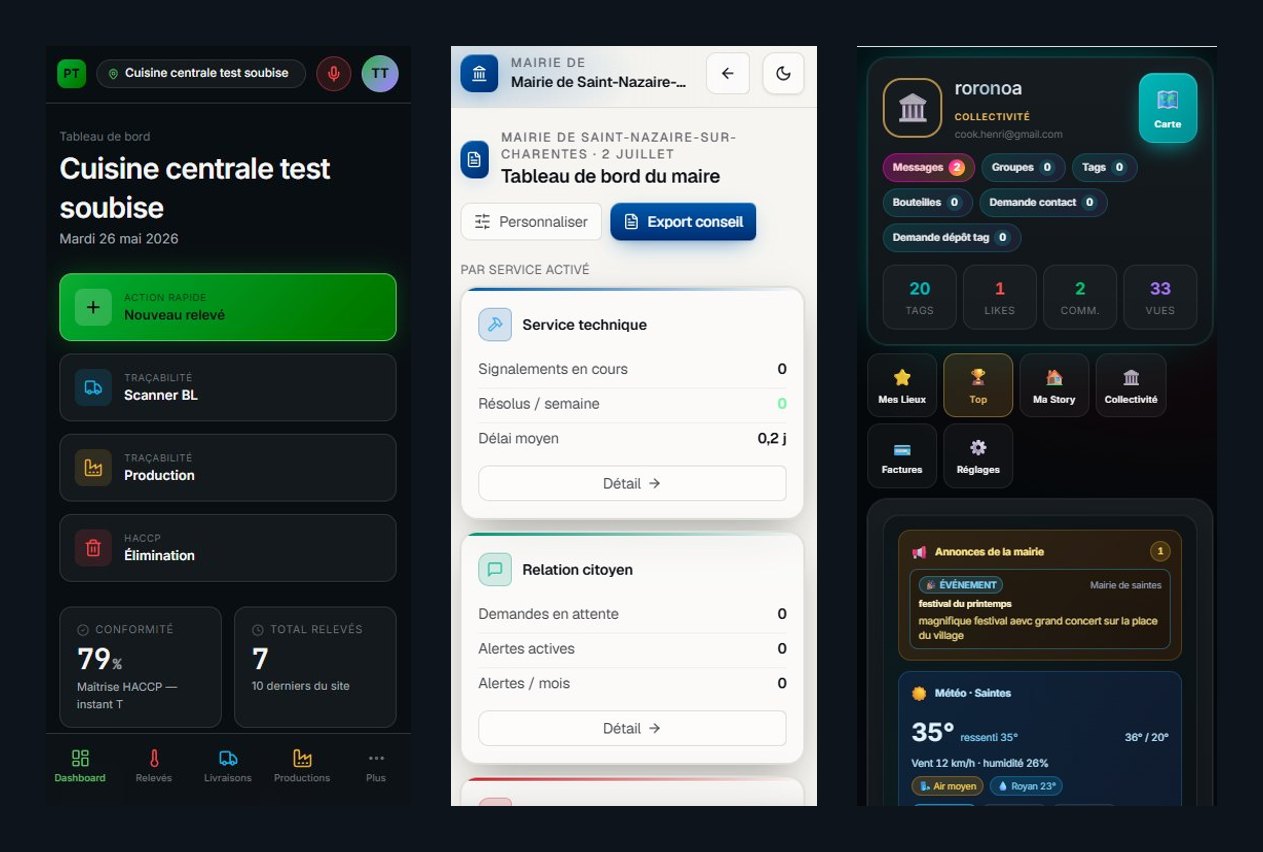
Task: Click the trash icon on Élimination card
Action: coord(93,548)
